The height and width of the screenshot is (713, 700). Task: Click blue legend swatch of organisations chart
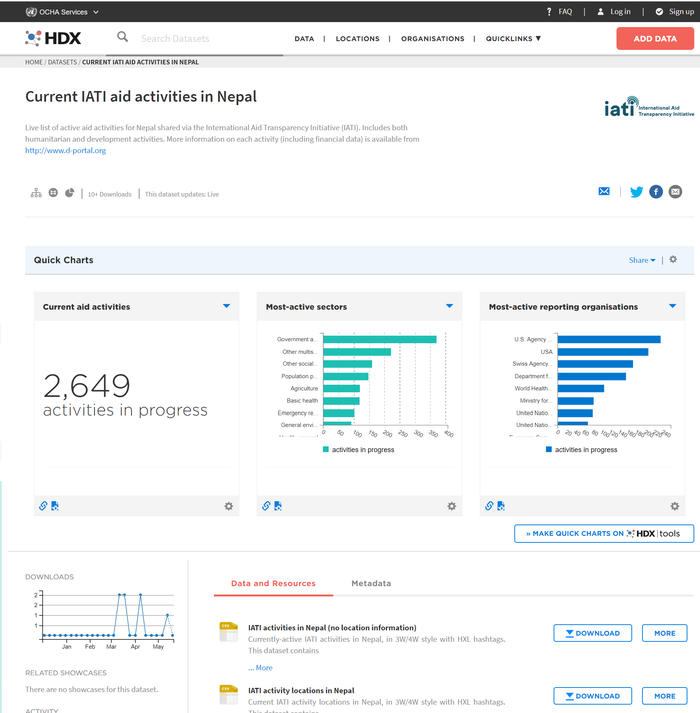point(549,449)
